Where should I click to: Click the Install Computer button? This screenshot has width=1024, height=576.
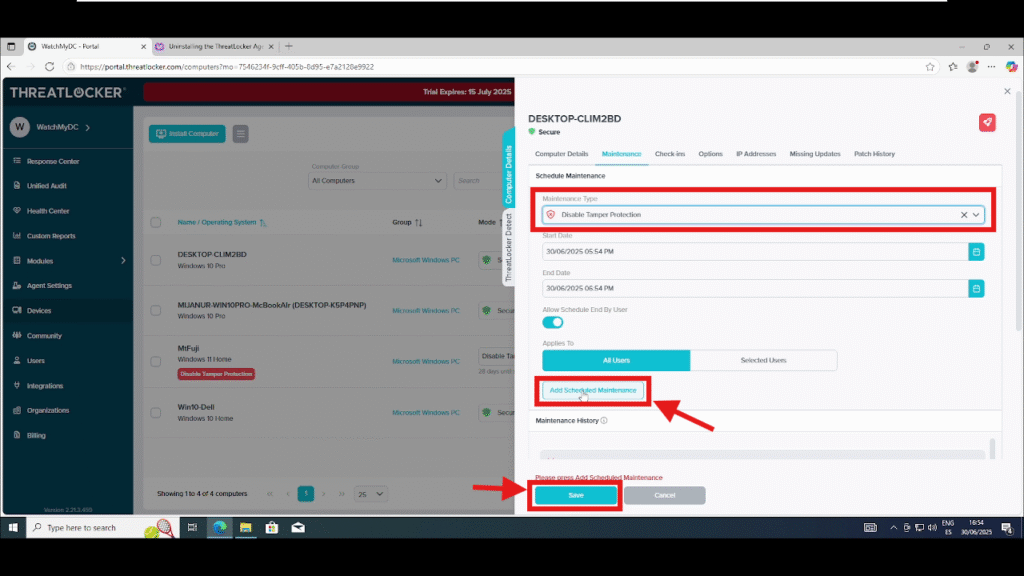click(187, 134)
